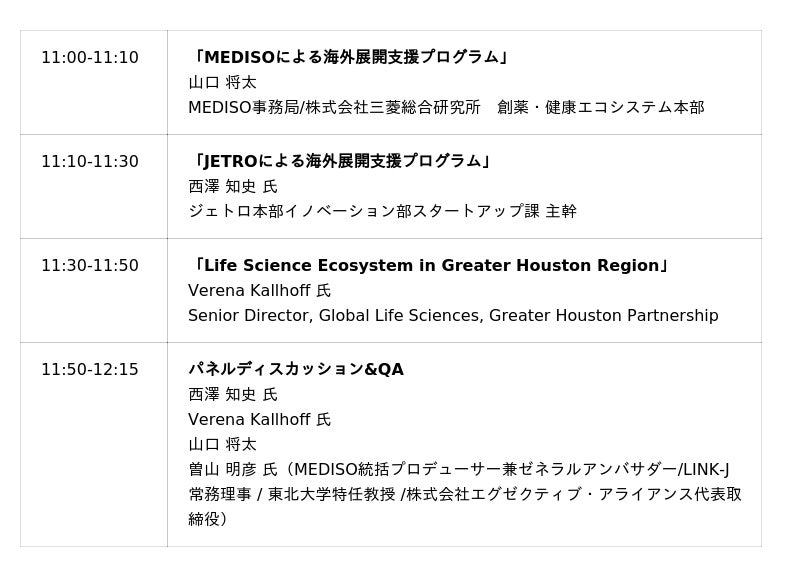
Task: Click 西澤 知史 氏 in the panel discussion
Action: pos(233,395)
